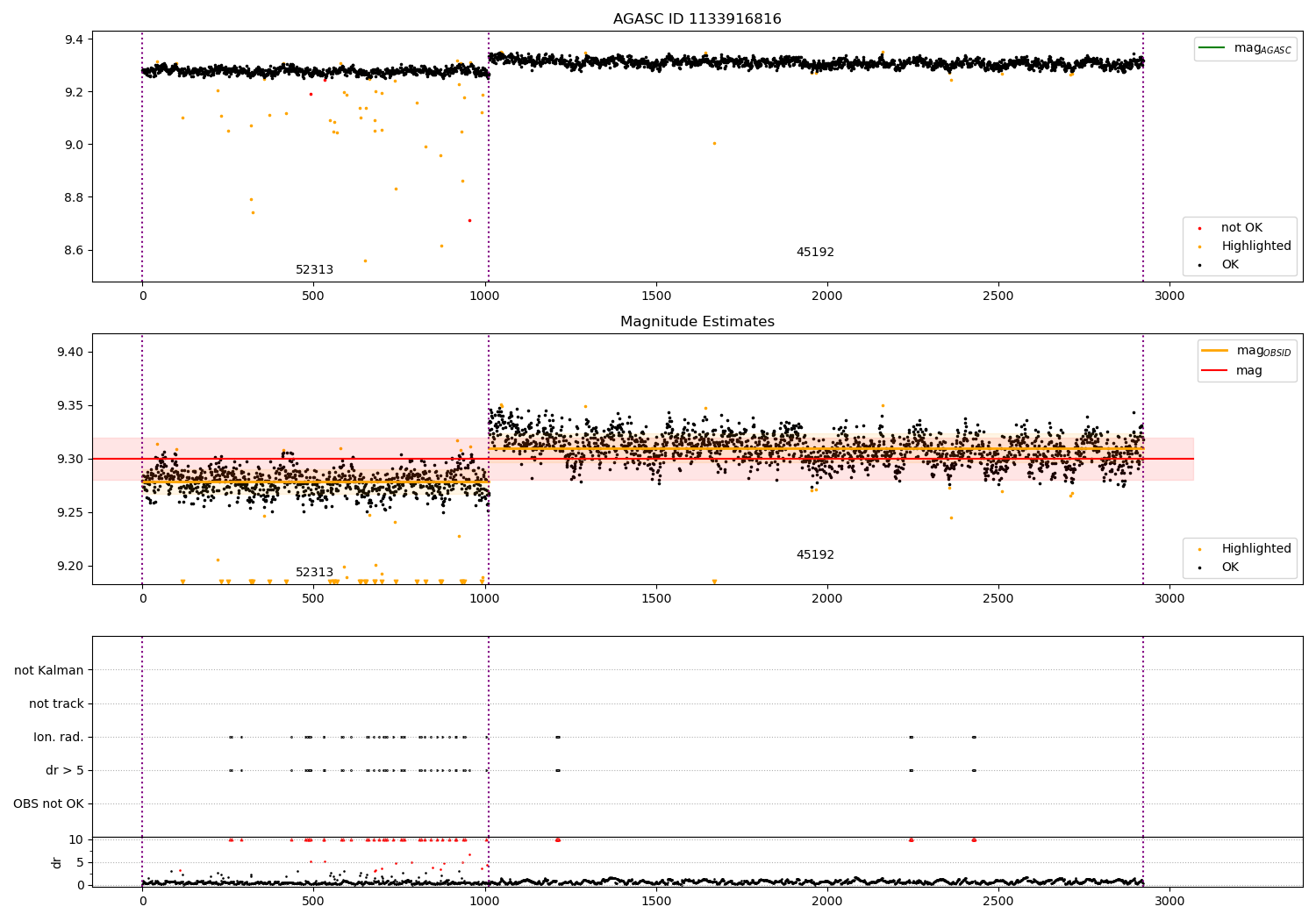Click the 2000 x-axis tick in middle plot

coord(827,599)
